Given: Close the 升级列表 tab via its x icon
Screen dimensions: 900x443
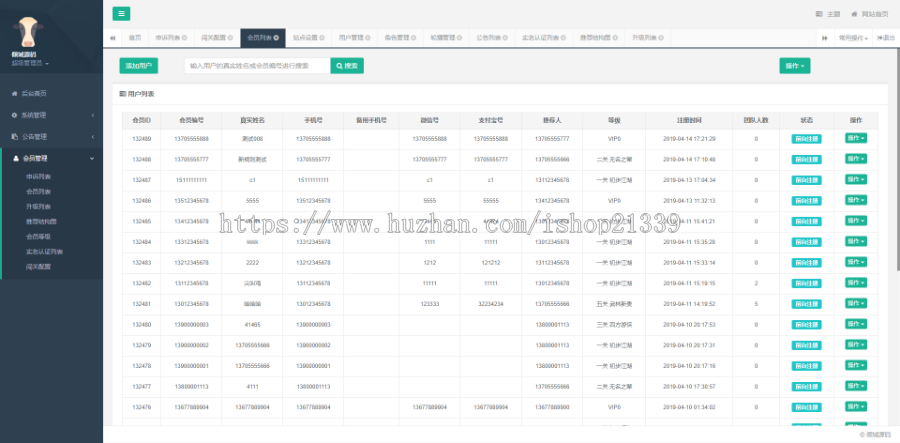Looking at the screenshot, I should [661, 38].
